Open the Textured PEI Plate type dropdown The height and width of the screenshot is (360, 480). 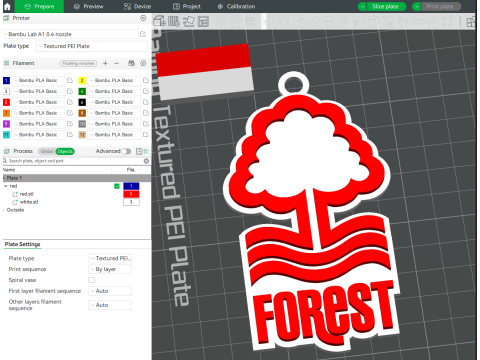(92, 46)
